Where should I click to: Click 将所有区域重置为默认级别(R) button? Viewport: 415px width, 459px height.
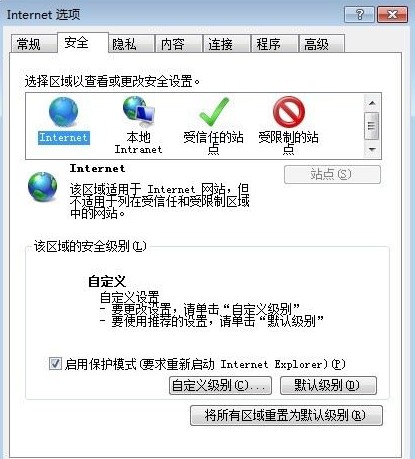point(286,415)
